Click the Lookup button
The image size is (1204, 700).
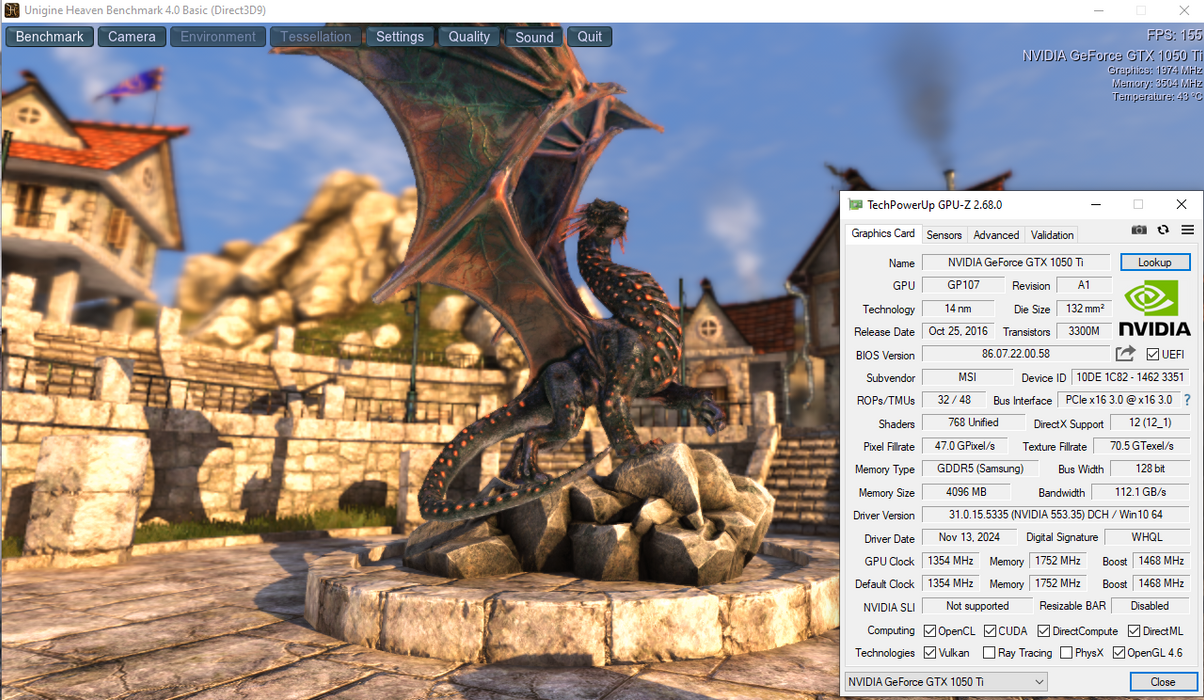(1155, 262)
